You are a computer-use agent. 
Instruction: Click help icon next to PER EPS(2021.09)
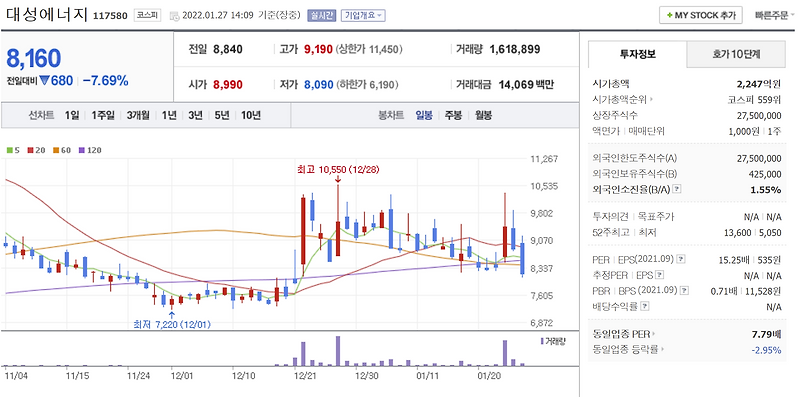click(x=681, y=260)
